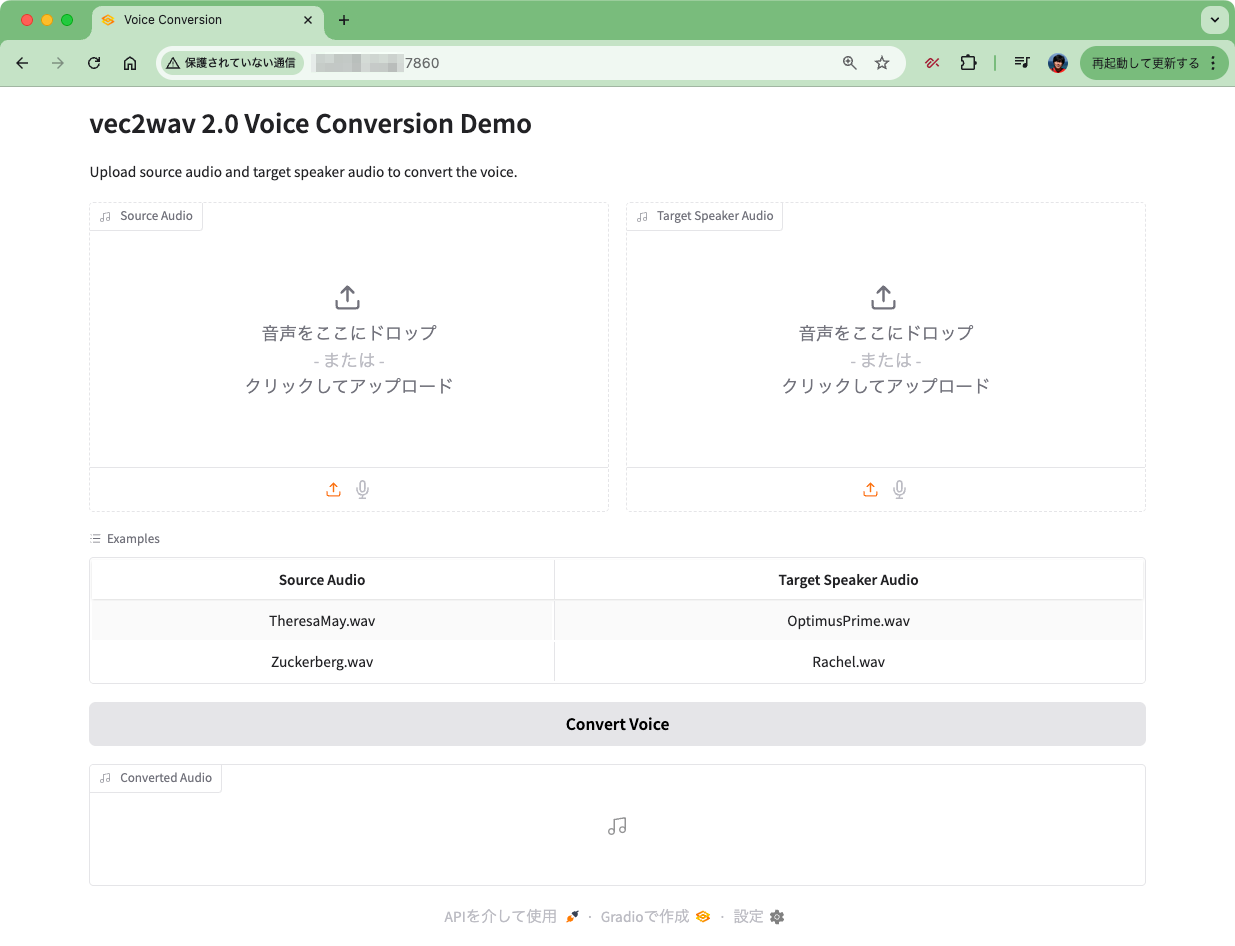Bookmark the page with the star icon
This screenshot has height=946, width=1235.
pos(882,62)
